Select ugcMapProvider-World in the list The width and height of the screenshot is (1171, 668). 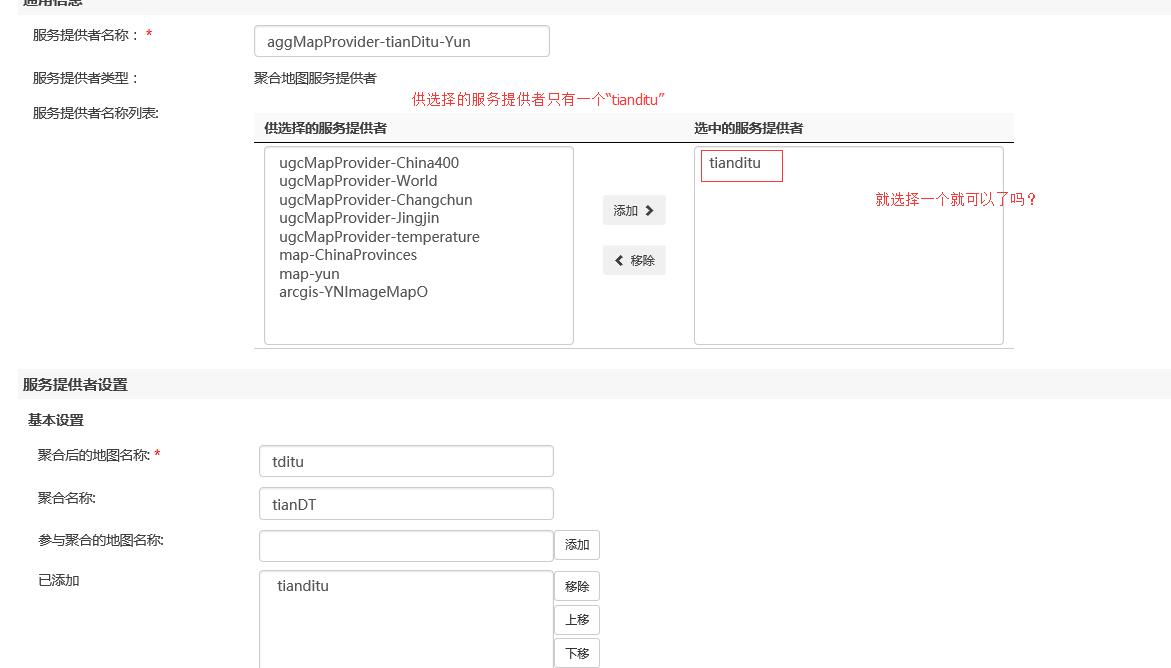click(x=358, y=181)
